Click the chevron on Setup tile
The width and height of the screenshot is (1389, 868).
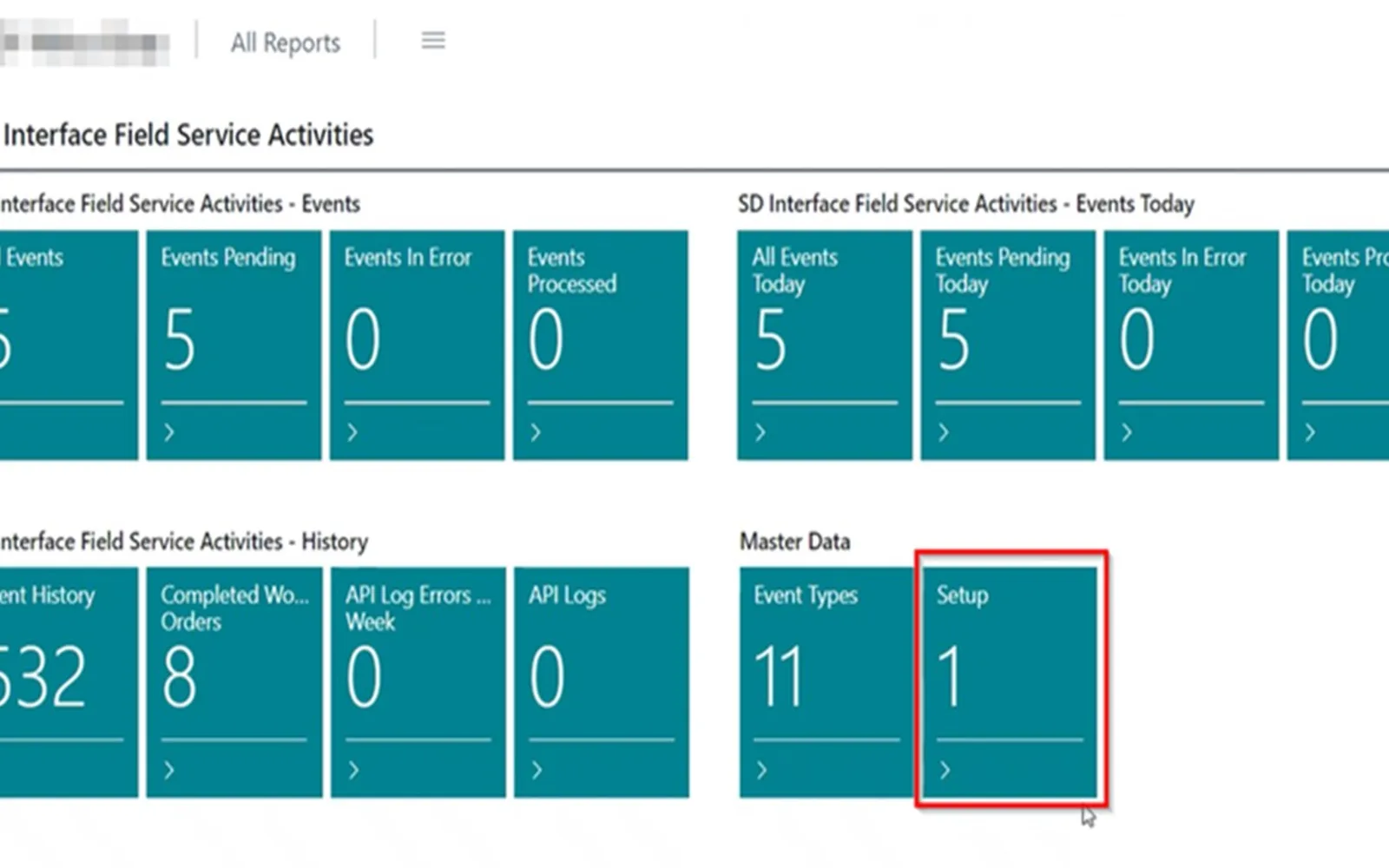coord(945,770)
